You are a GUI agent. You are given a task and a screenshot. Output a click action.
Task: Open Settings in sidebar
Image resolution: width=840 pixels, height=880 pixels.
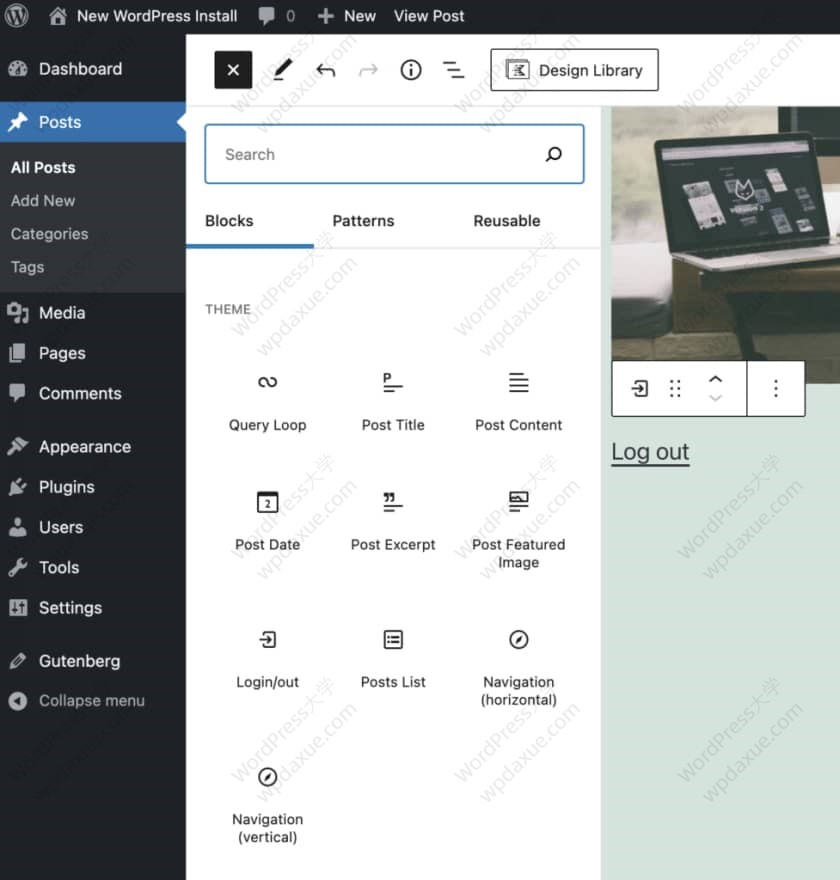[93, 608]
